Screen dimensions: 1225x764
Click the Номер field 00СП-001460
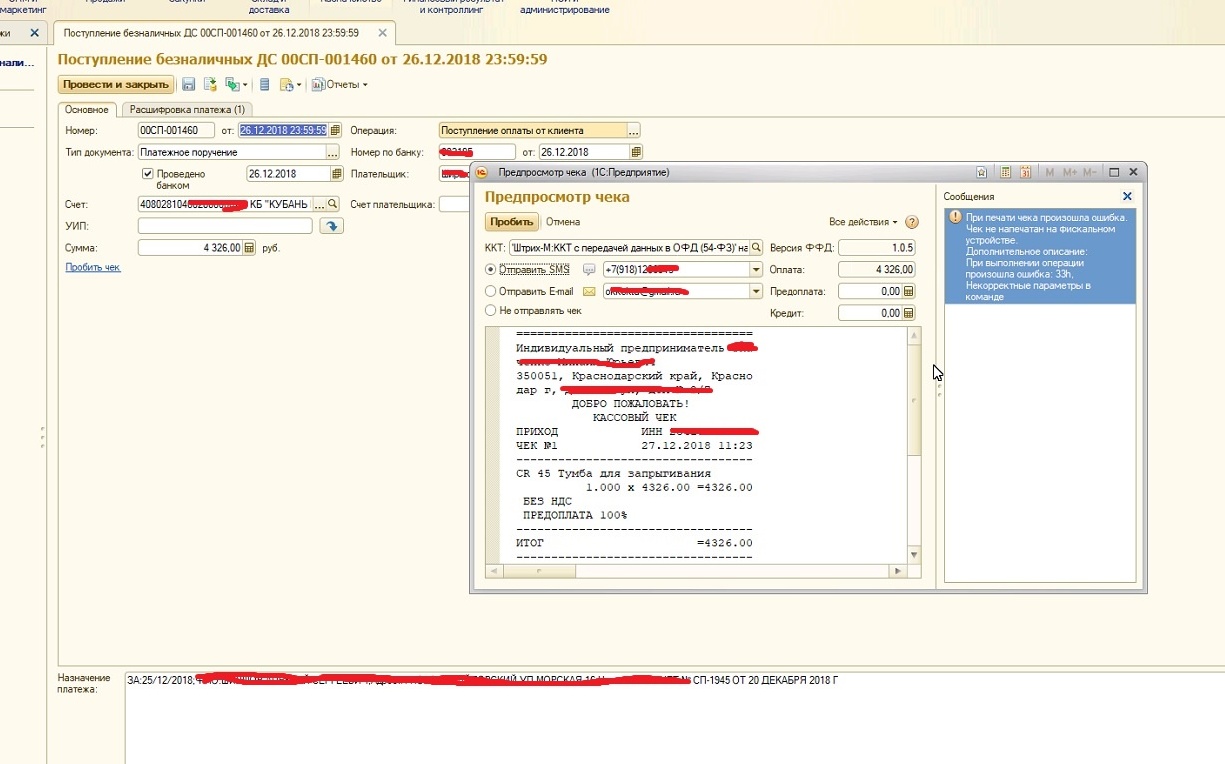176,130
